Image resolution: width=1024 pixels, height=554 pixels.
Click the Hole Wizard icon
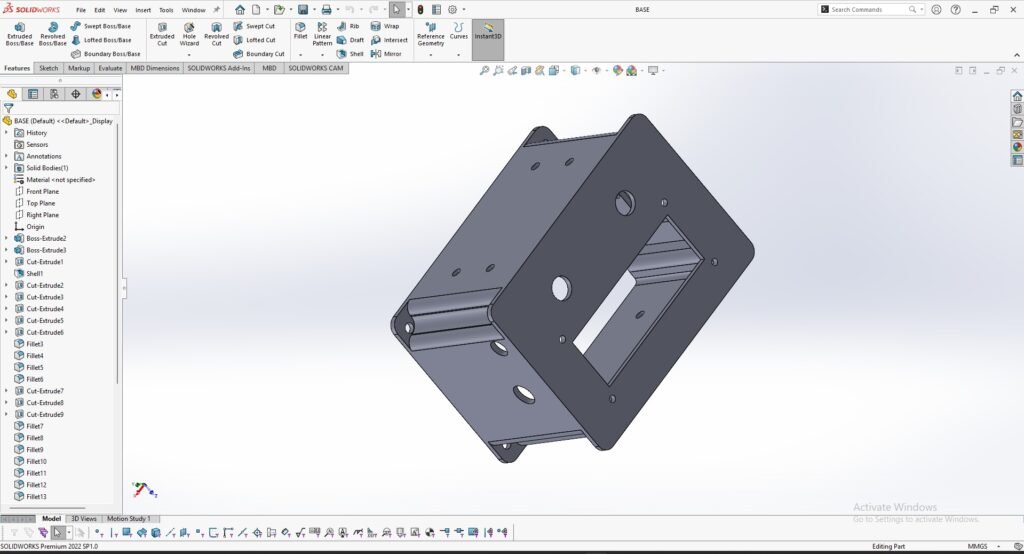[189, 33]
